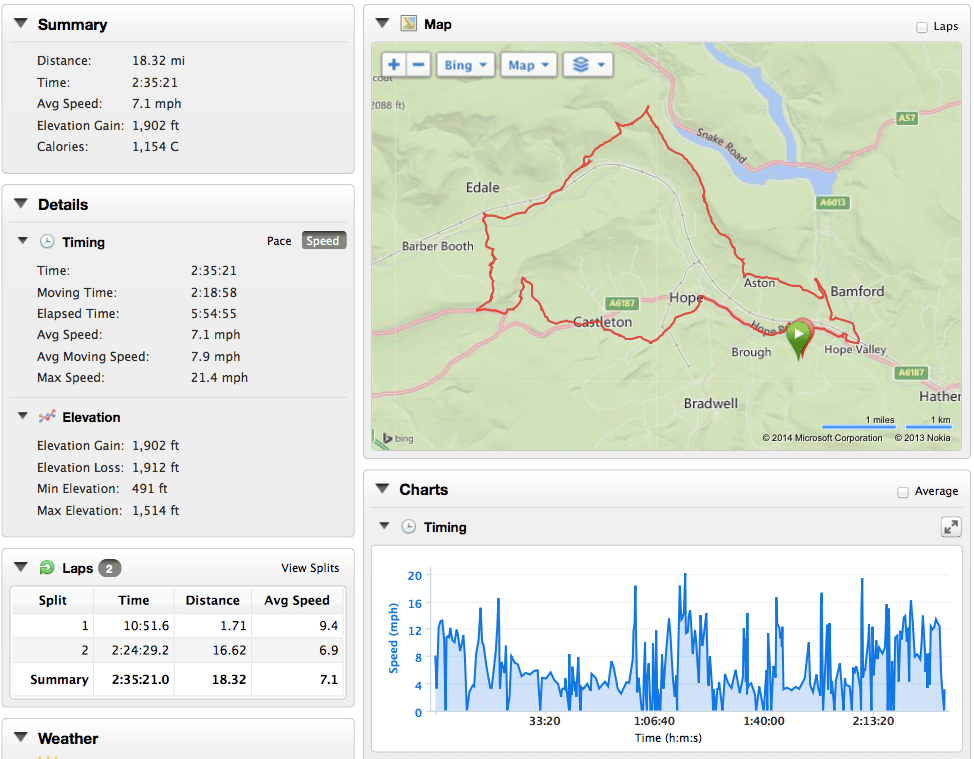Viewport: 974px width, 759px height.
Task: Switch Timing display to Pace
Action: 279,241
